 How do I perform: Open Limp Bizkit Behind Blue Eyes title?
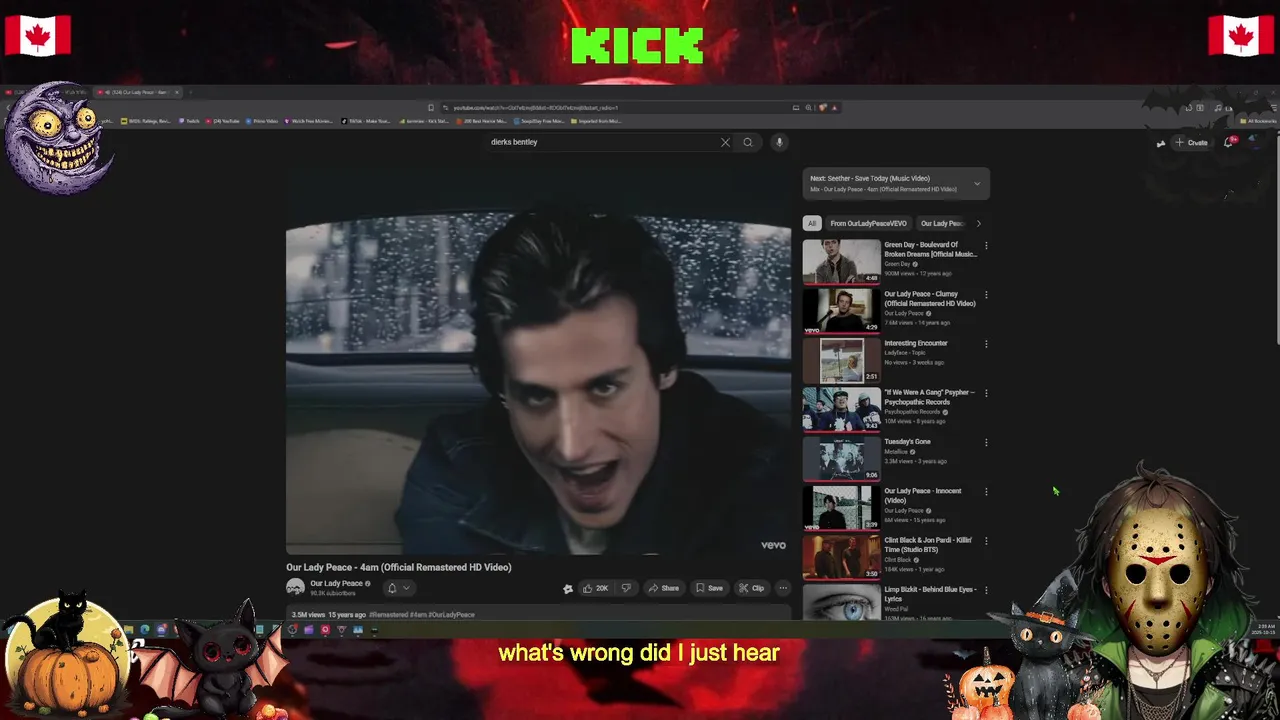(930, 594)
